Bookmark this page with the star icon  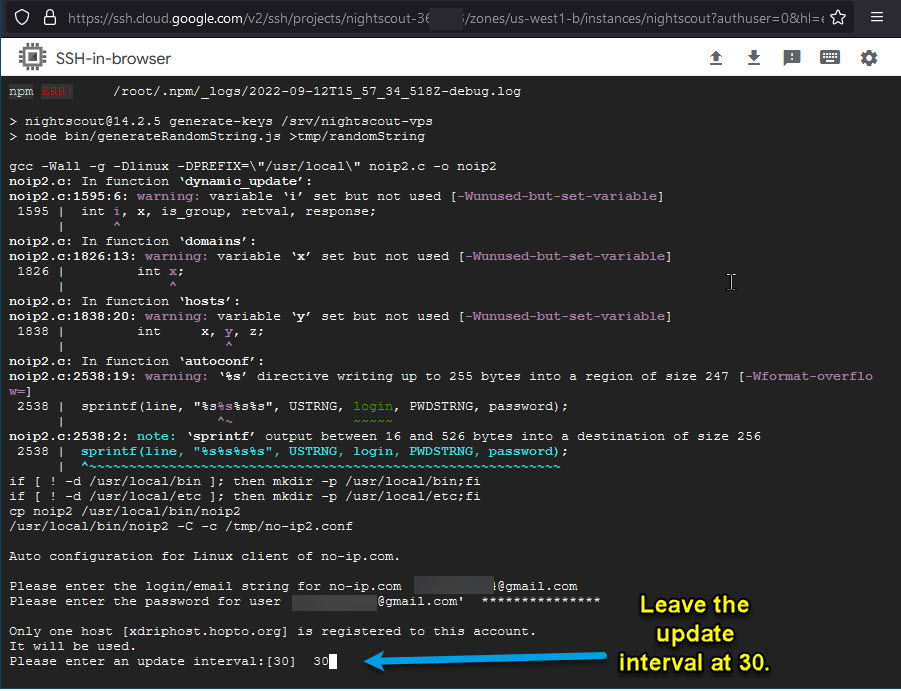pos(838,17)
